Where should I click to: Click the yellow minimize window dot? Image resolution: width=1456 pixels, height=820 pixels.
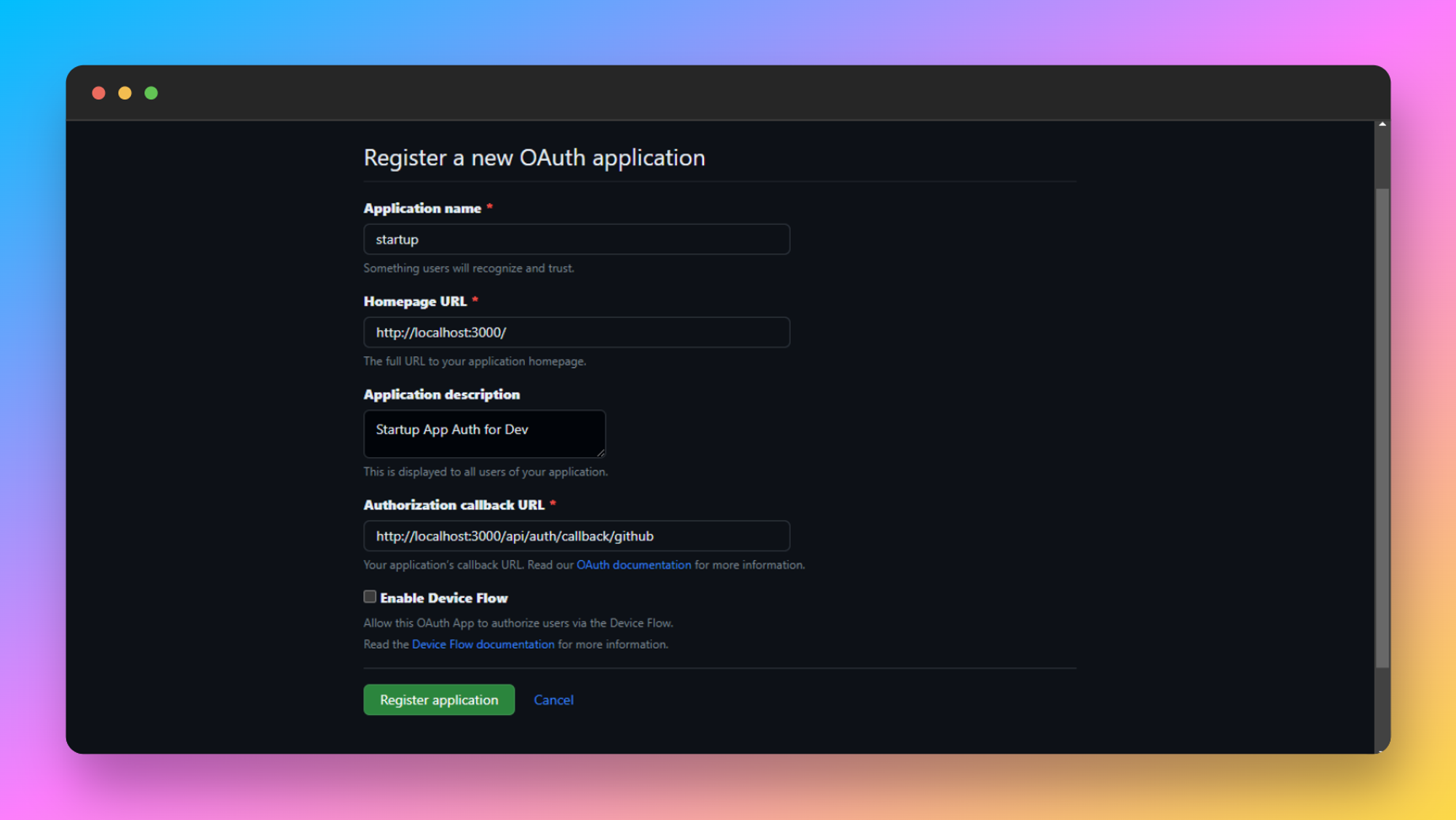pyautogui.click(x=124, y=92)
